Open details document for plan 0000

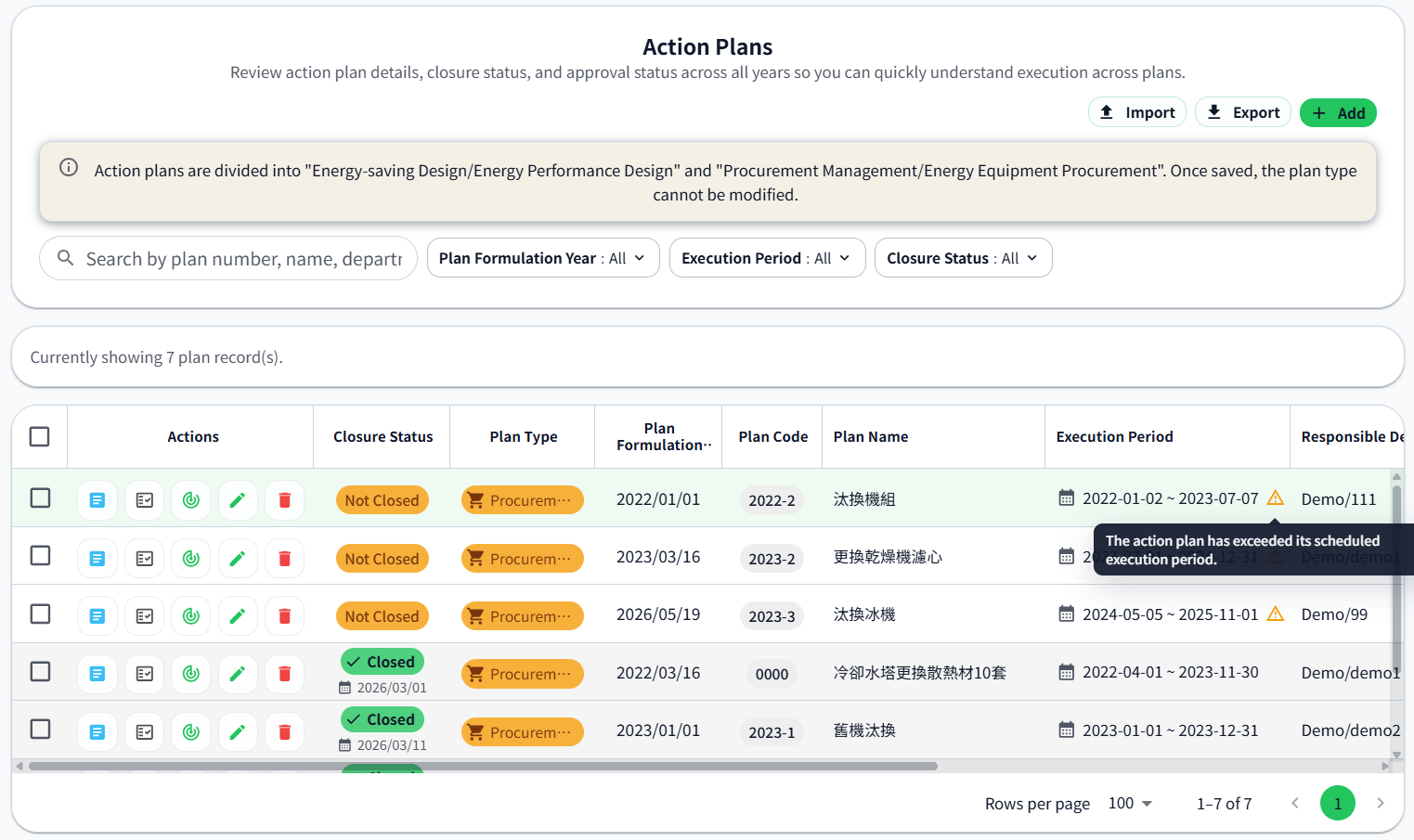[97, 674]
